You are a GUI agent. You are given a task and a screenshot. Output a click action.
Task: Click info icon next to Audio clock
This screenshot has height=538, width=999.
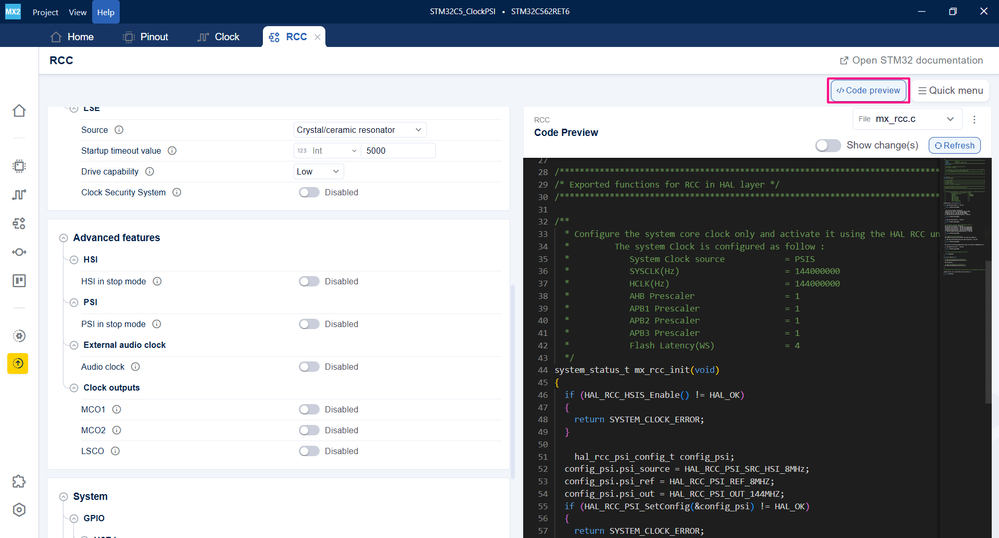tap(135, 367)
